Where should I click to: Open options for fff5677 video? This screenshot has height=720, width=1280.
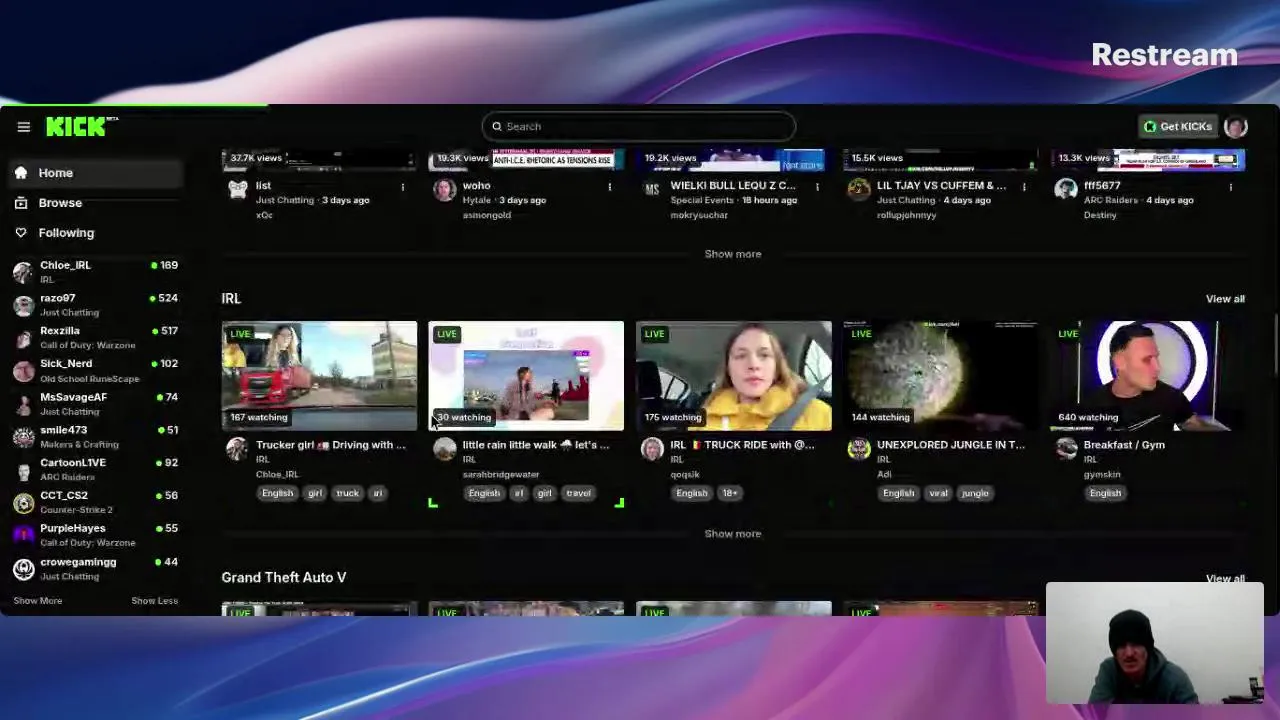pyautogui.click(x=1231, y=187)
